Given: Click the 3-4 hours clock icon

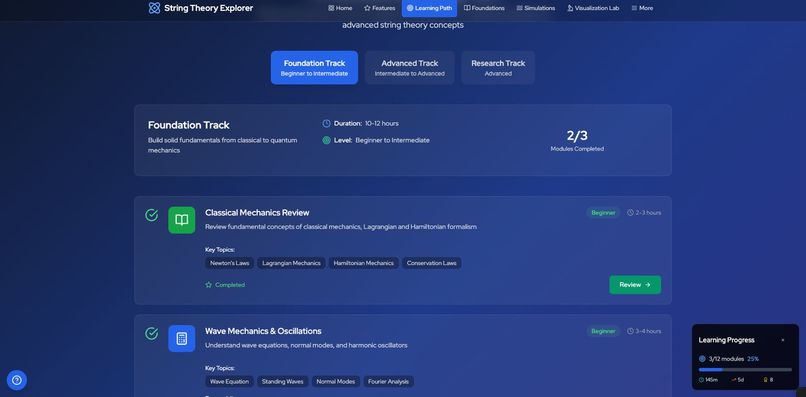Looking at the screenshot, I should pos(630,331).
